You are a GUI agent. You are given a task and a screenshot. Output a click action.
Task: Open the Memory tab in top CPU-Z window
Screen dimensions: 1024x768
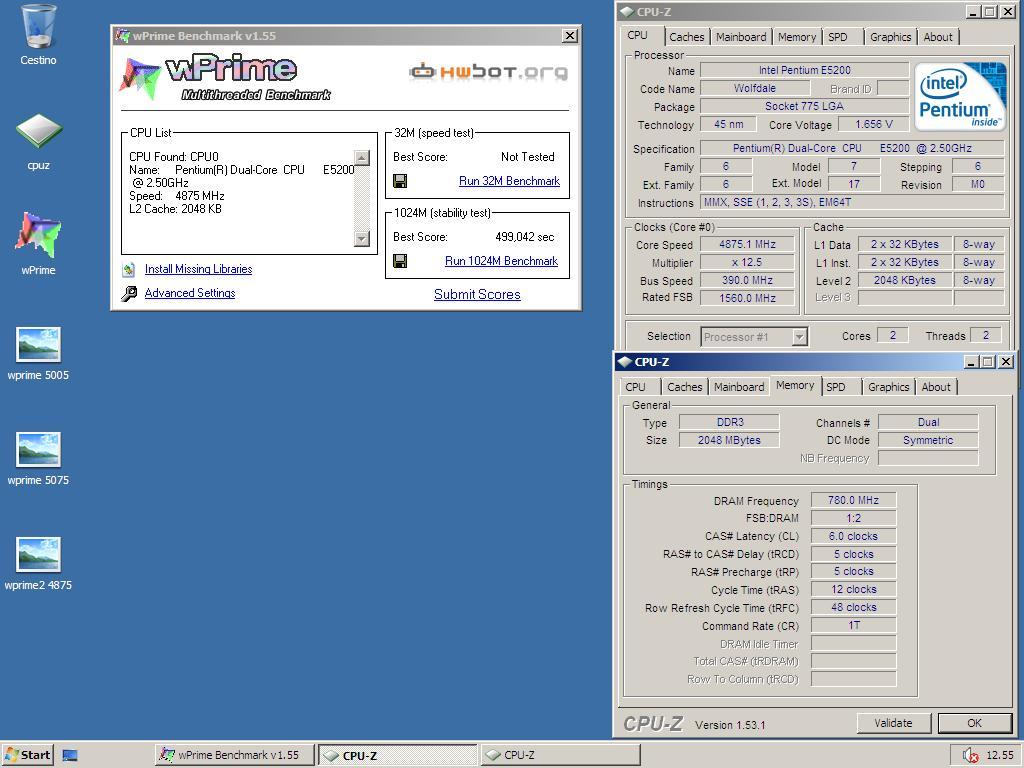[797, 37]
